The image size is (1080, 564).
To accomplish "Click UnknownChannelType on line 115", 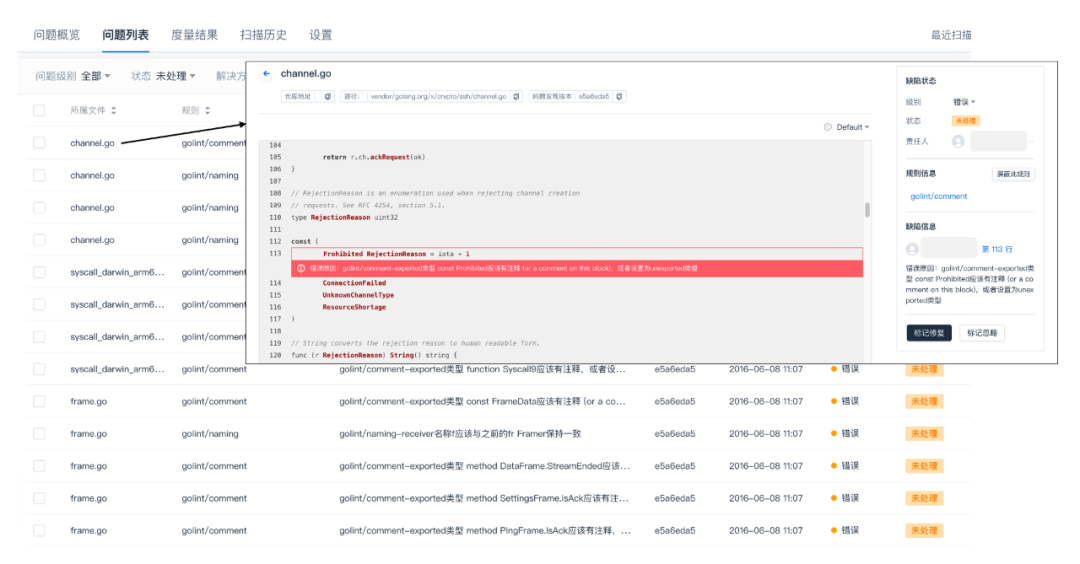I will [x=358, y=295].
